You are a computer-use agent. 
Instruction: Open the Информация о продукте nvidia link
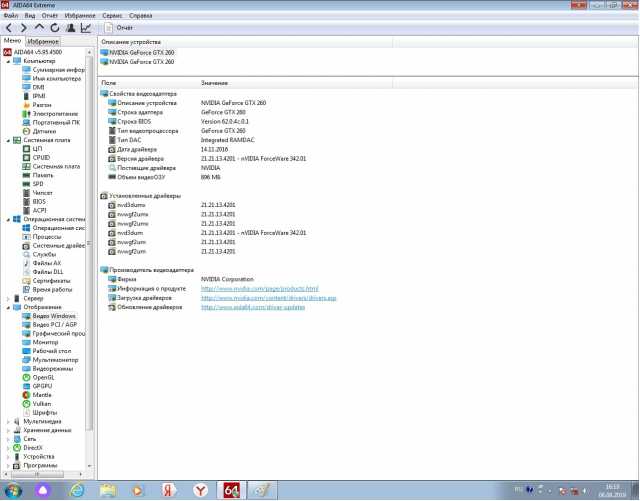pyautogui.click(x=260, y=289)
